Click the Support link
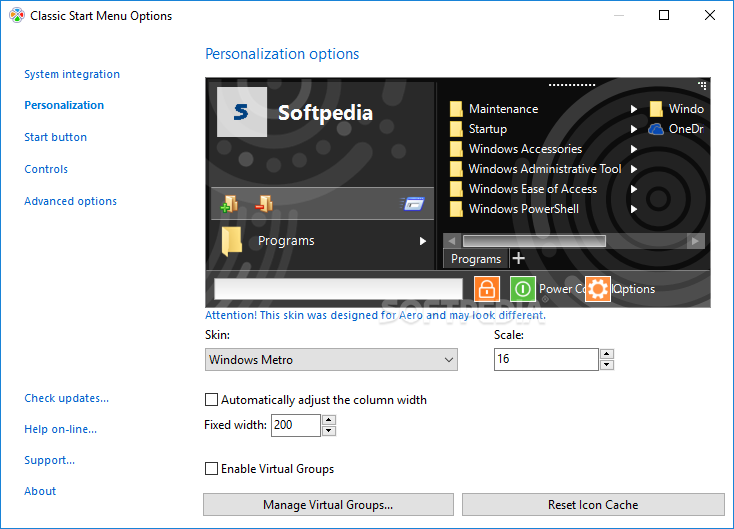Image resolution: width=734 pixels, height=529 pixels. click(50, 460)
